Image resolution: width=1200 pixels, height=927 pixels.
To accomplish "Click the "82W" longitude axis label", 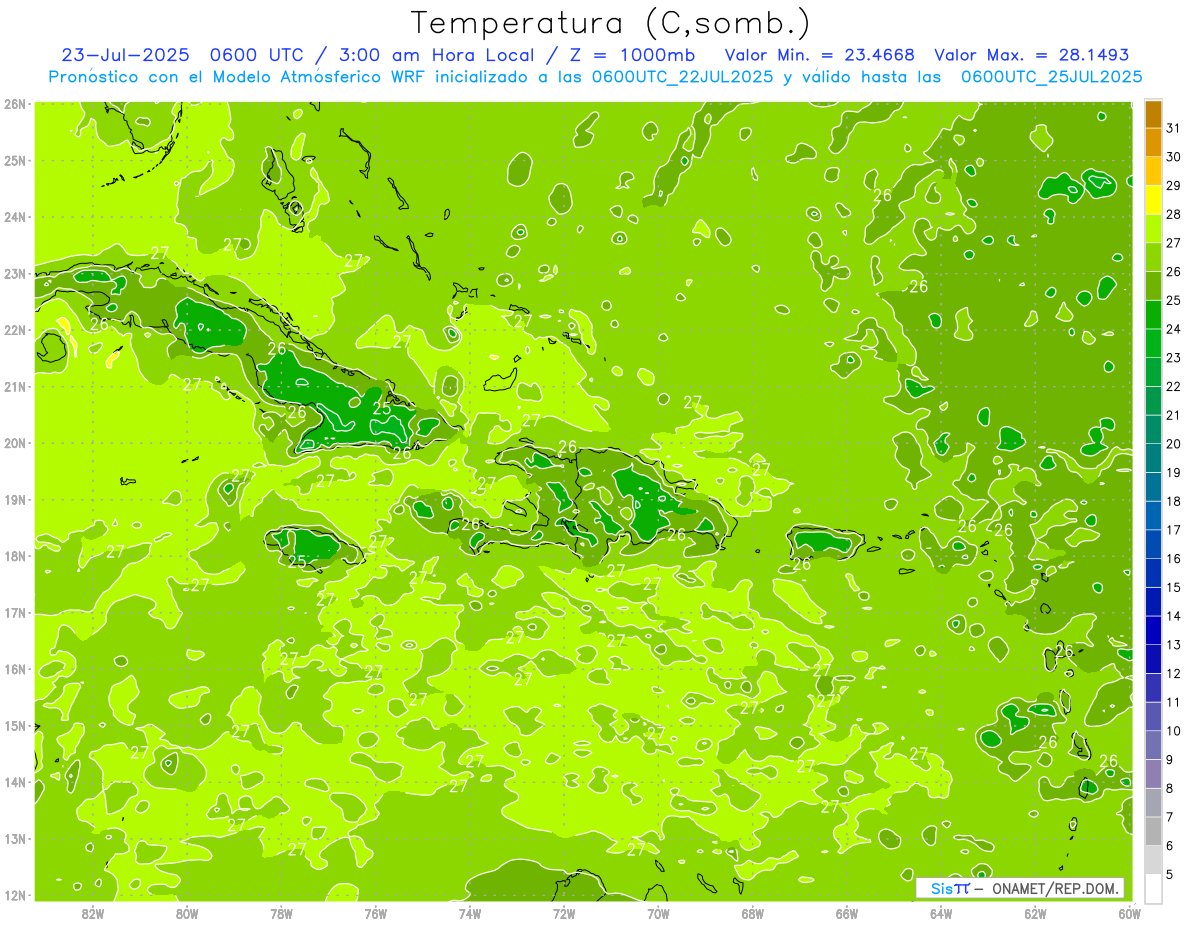I will [x=92, y=913].
